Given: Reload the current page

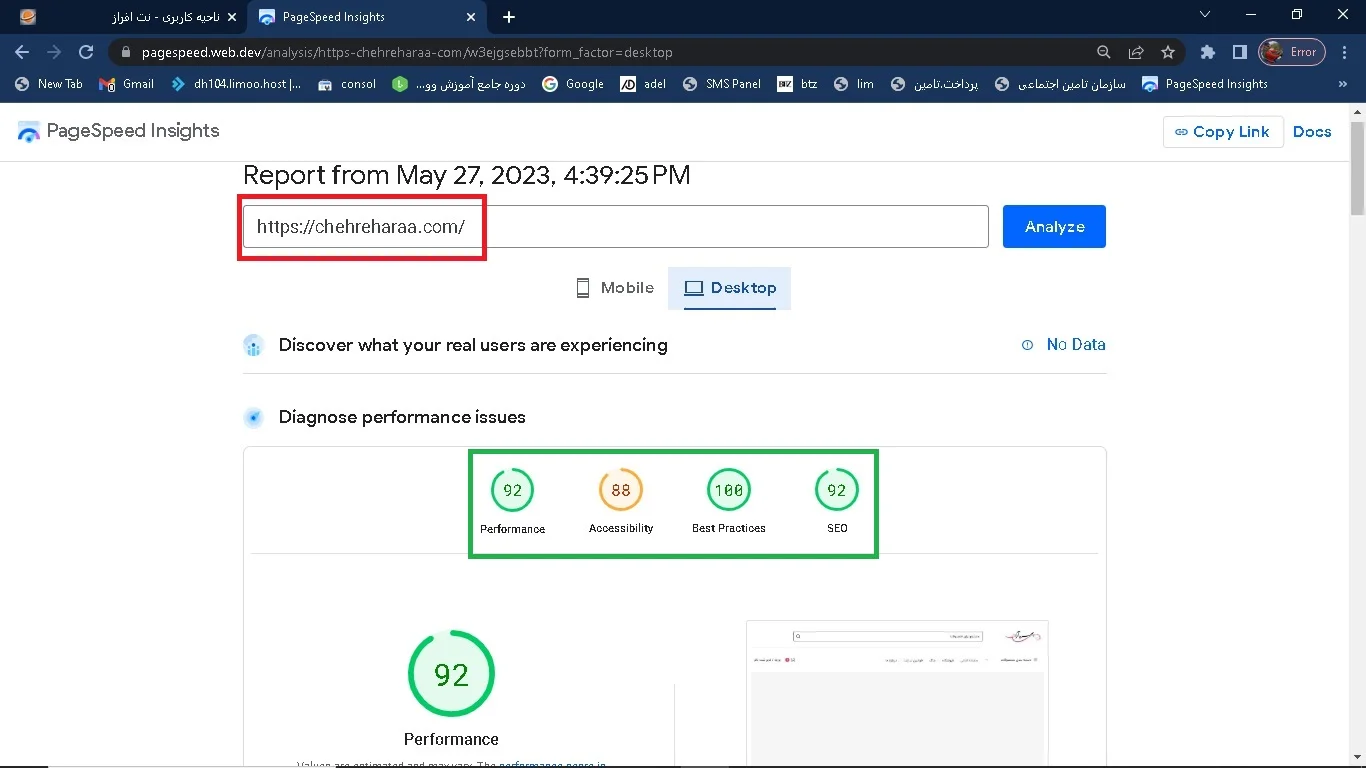Looking at the screenshot, I should [x=86, y=52].
